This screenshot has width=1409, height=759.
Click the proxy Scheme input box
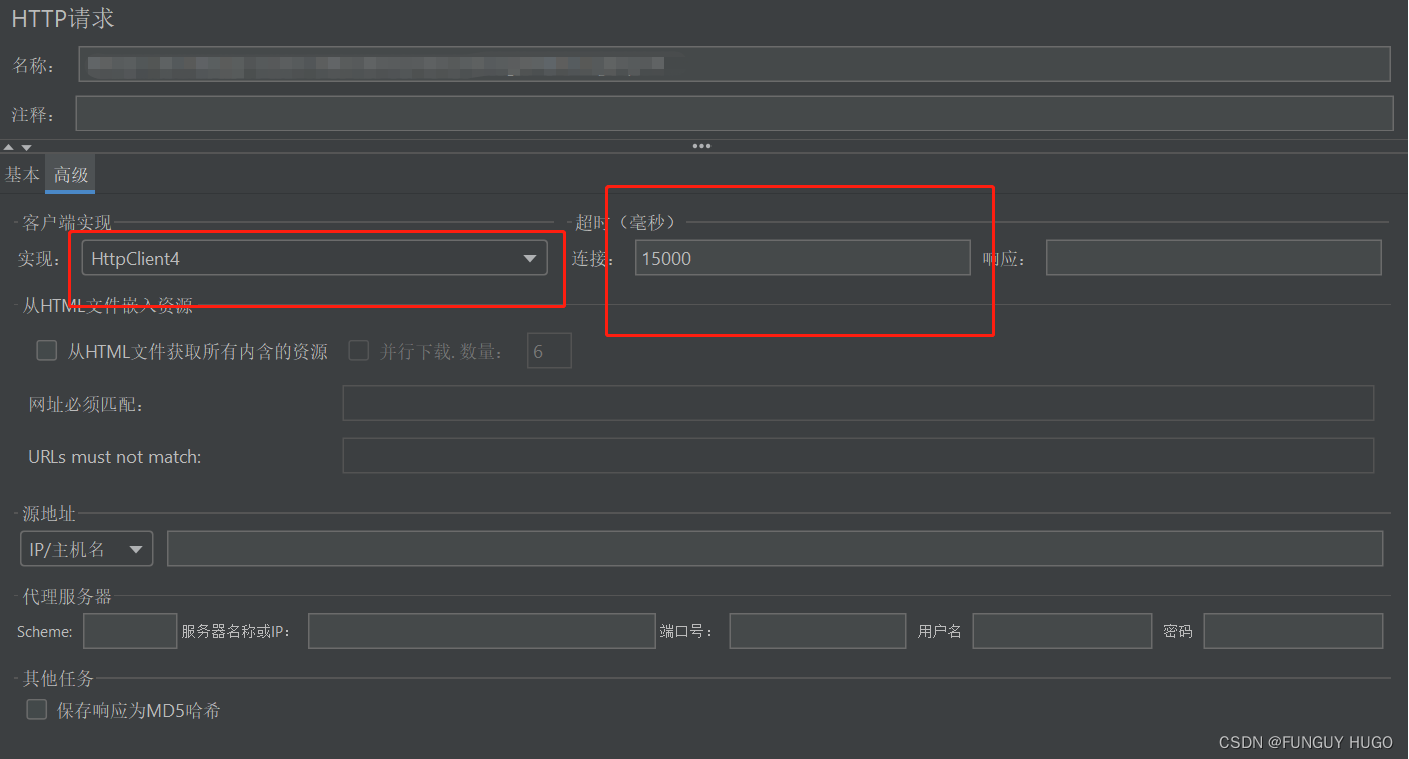click(x=129, y=630)
